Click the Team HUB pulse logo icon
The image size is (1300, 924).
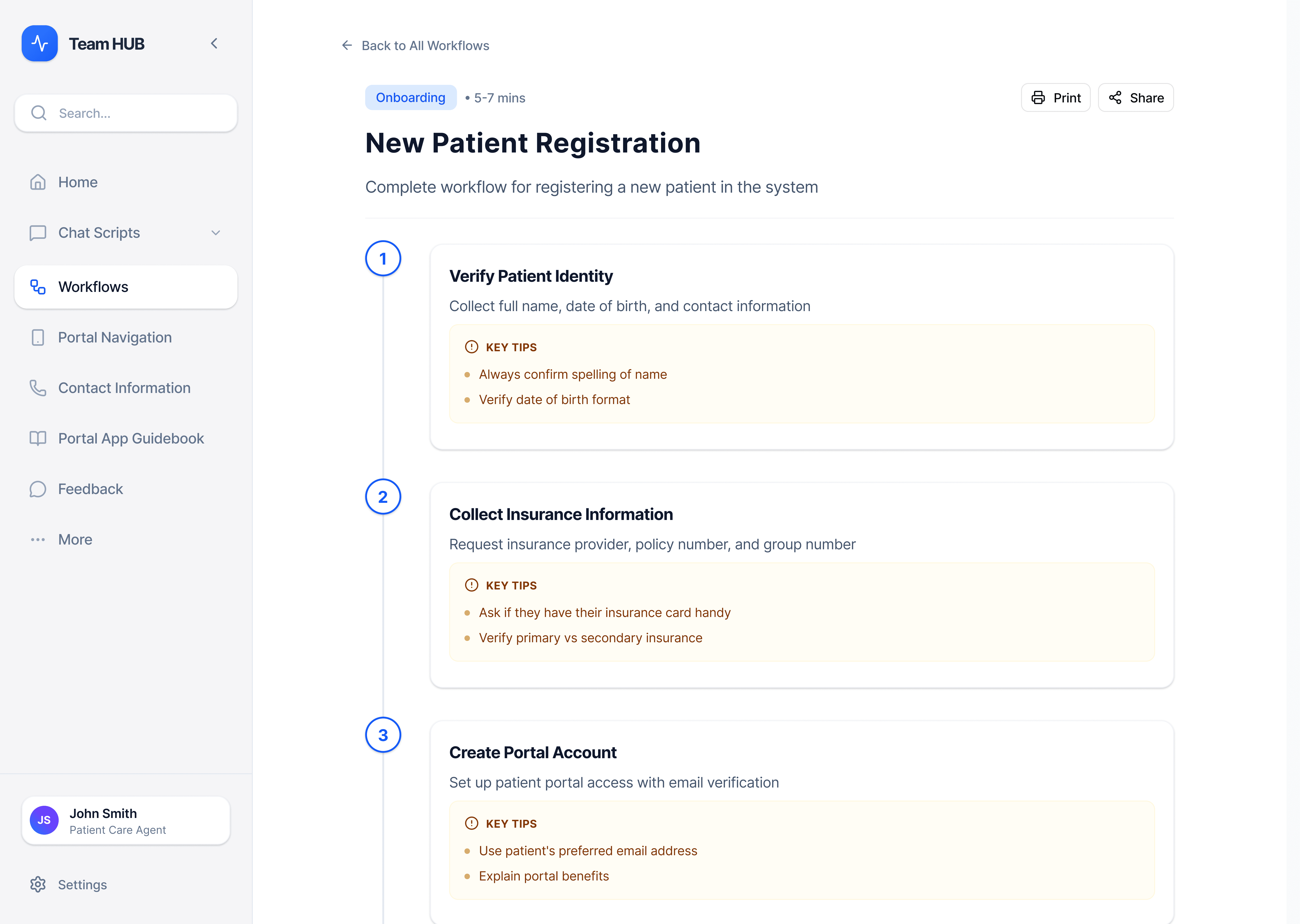[x=39, y=43]
